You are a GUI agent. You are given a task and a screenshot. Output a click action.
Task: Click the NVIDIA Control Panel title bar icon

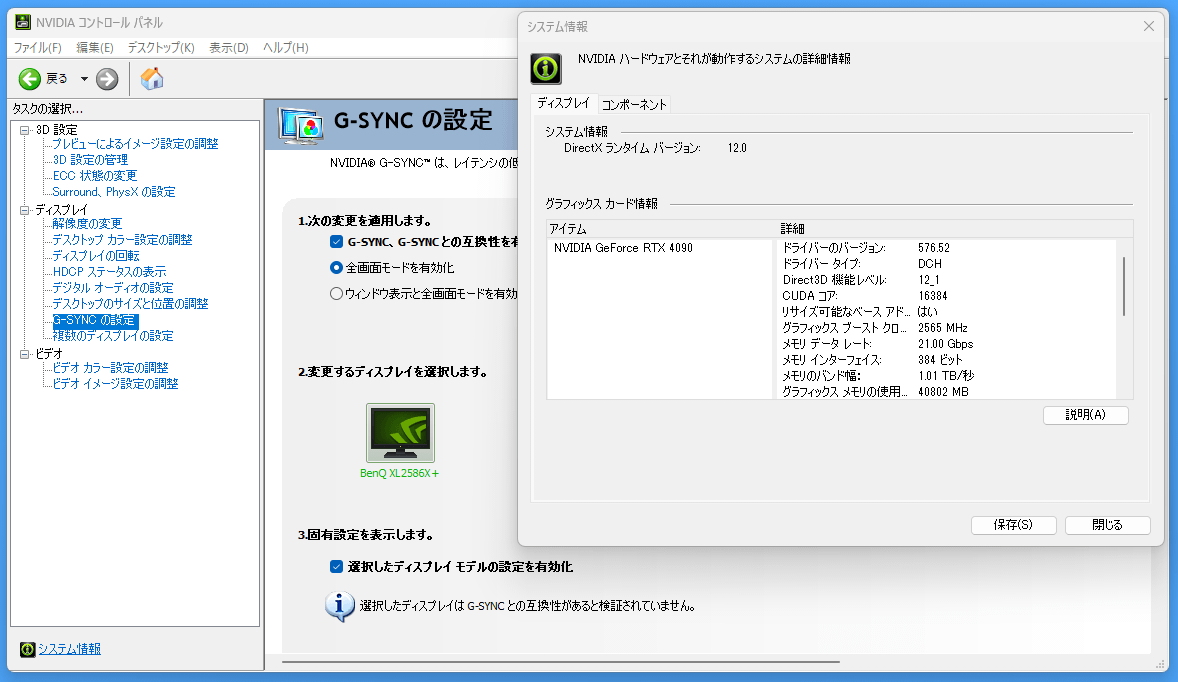pos(23,22)
